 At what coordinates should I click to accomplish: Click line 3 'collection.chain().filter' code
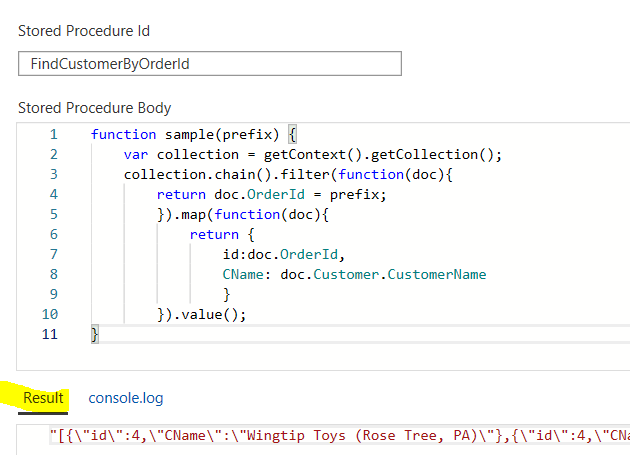pos(288,174)
